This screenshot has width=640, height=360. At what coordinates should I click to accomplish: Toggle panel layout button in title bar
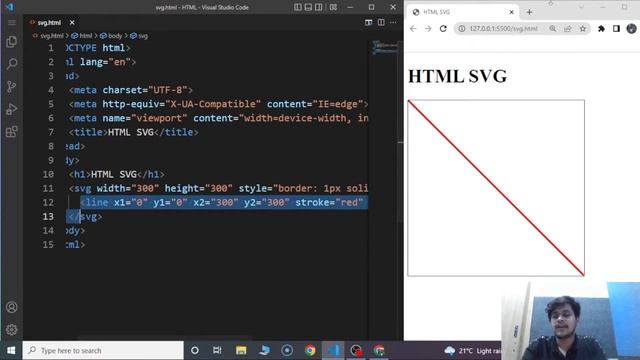pyautogui.click(x=309, y=7)
